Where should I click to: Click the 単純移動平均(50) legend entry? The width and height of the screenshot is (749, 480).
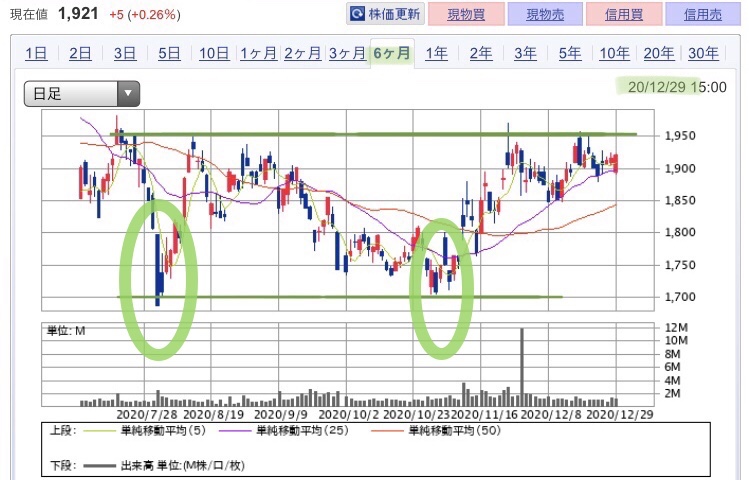pos(436,431)
